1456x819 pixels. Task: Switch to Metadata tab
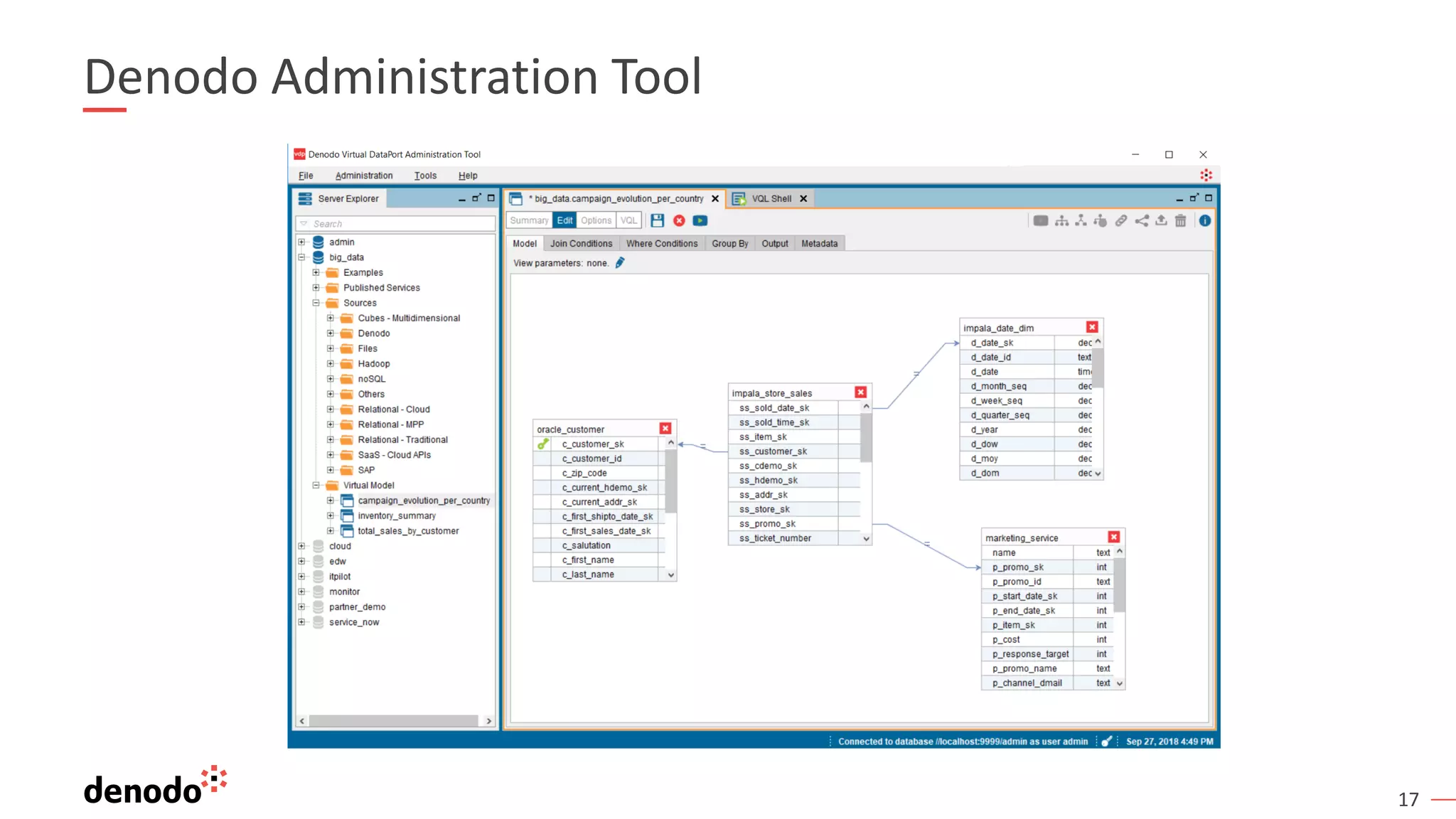[x=820, y=244]
